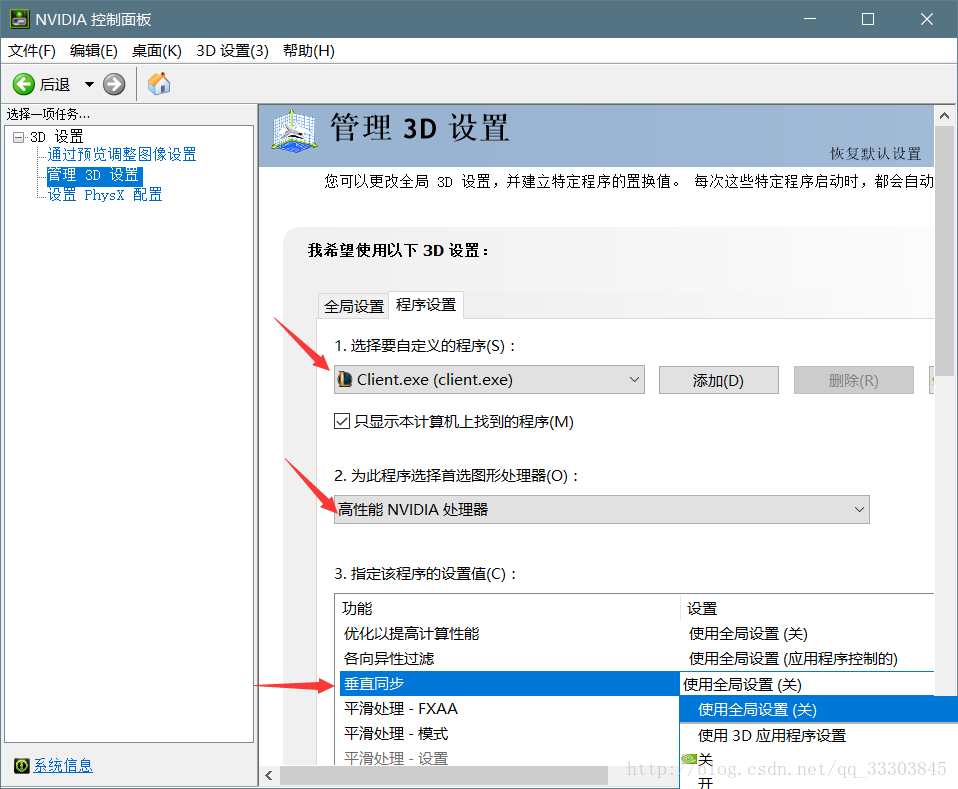Select the 各向异性过滤 feature row
958x789 pixels.
[510, 658]
